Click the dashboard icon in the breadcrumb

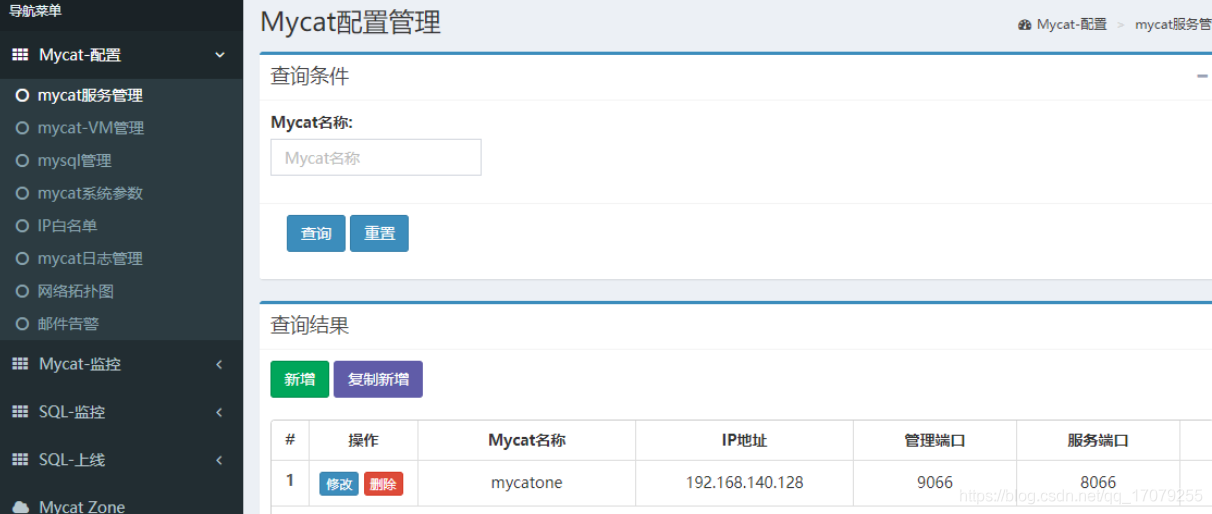pos(1024,24)
